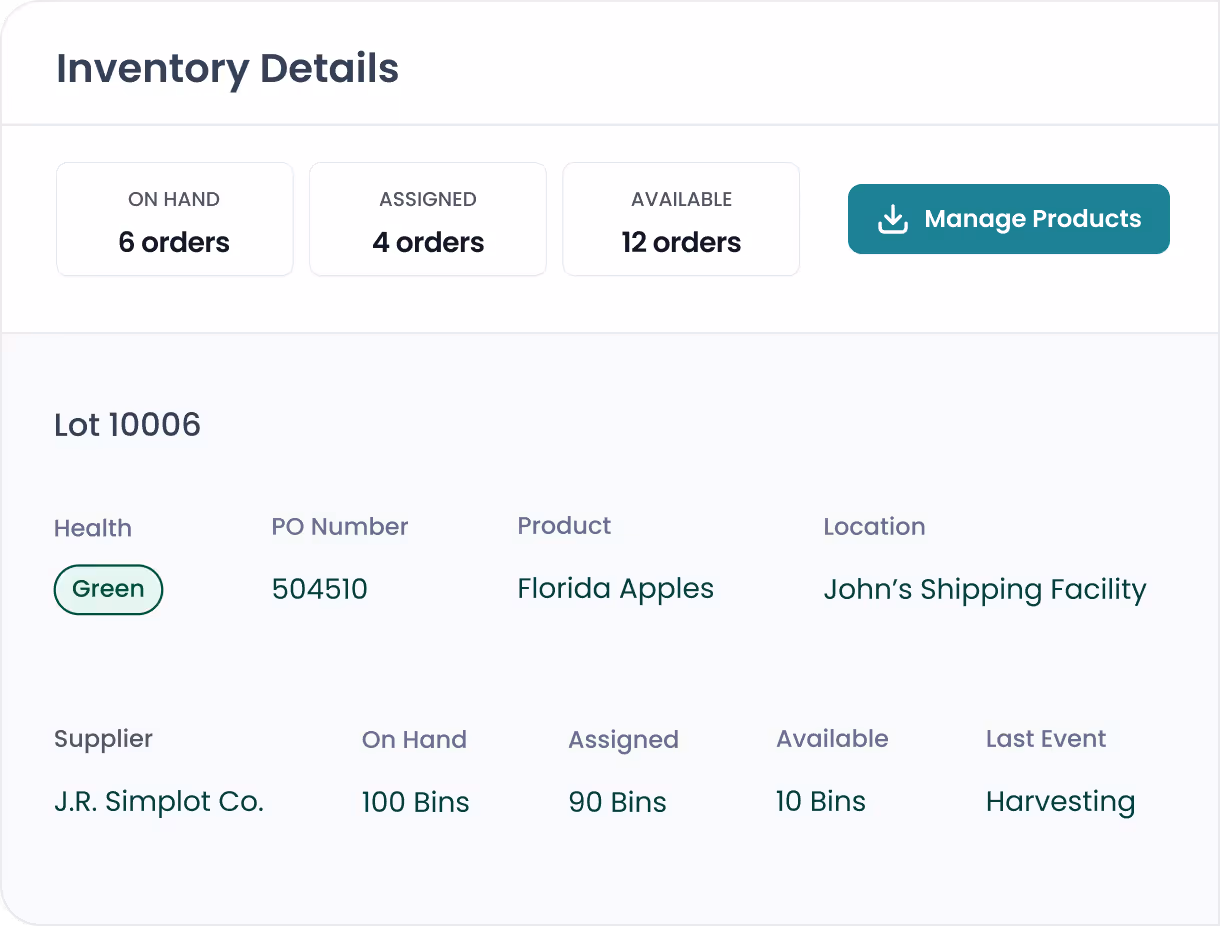Click the Health field label
The width and height of the screenshot is (1220, 926).
click(x=92, y=528)
